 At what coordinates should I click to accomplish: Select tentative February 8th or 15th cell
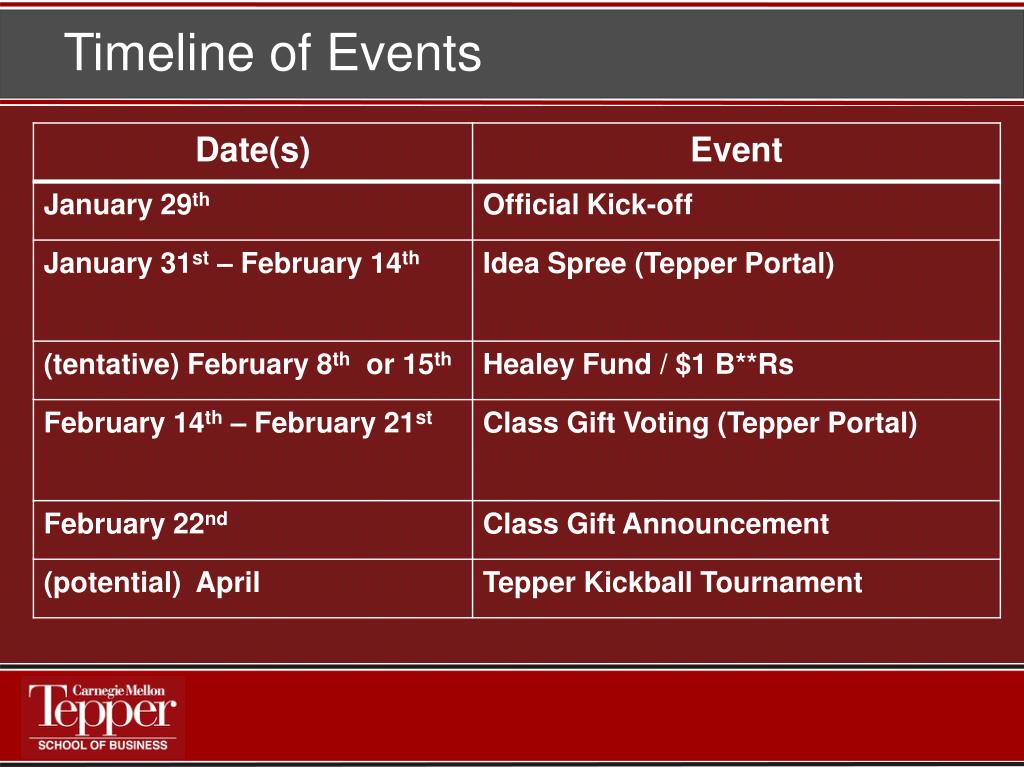[253, 370]
